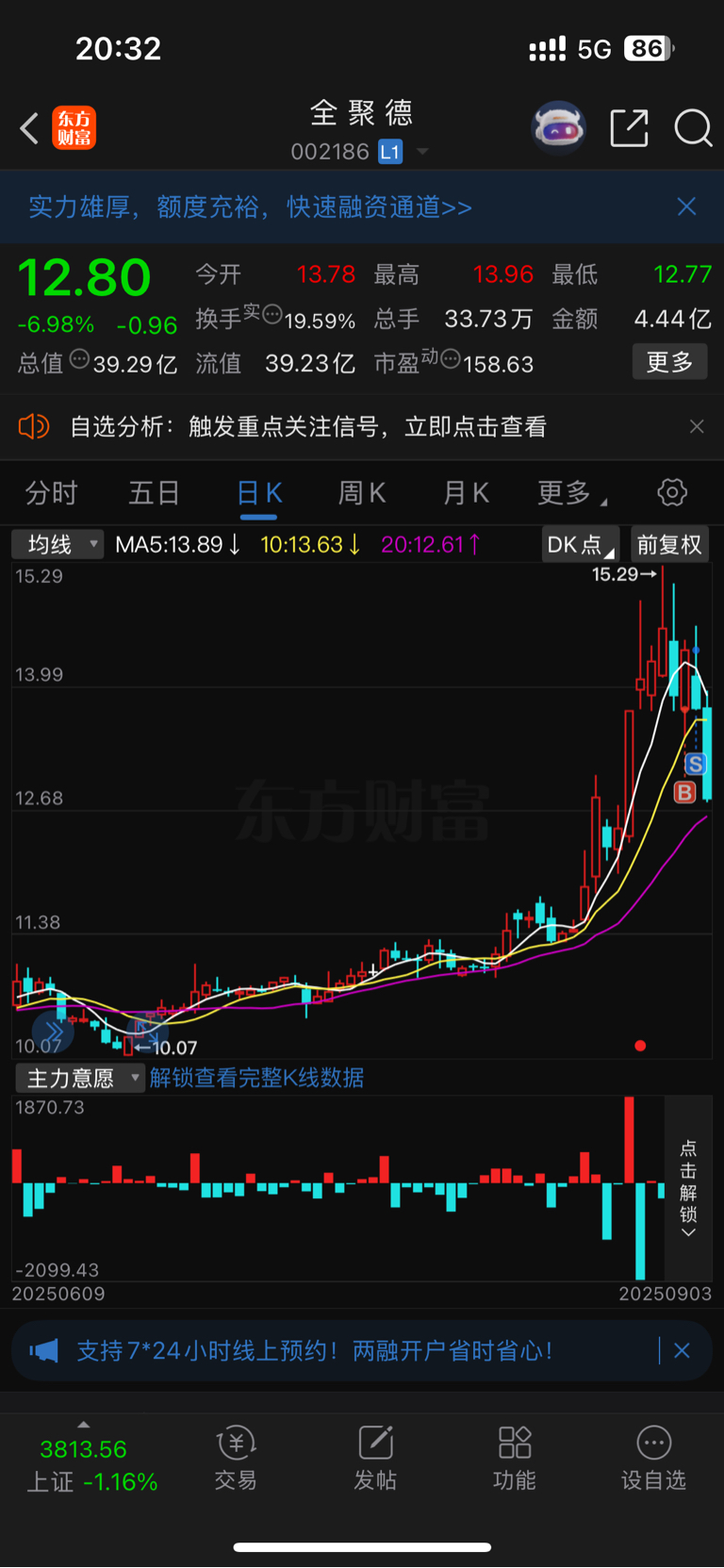Tap the 15.29 high price label
This screenshot has height=1568, width=724.
(x=623, y=573)
